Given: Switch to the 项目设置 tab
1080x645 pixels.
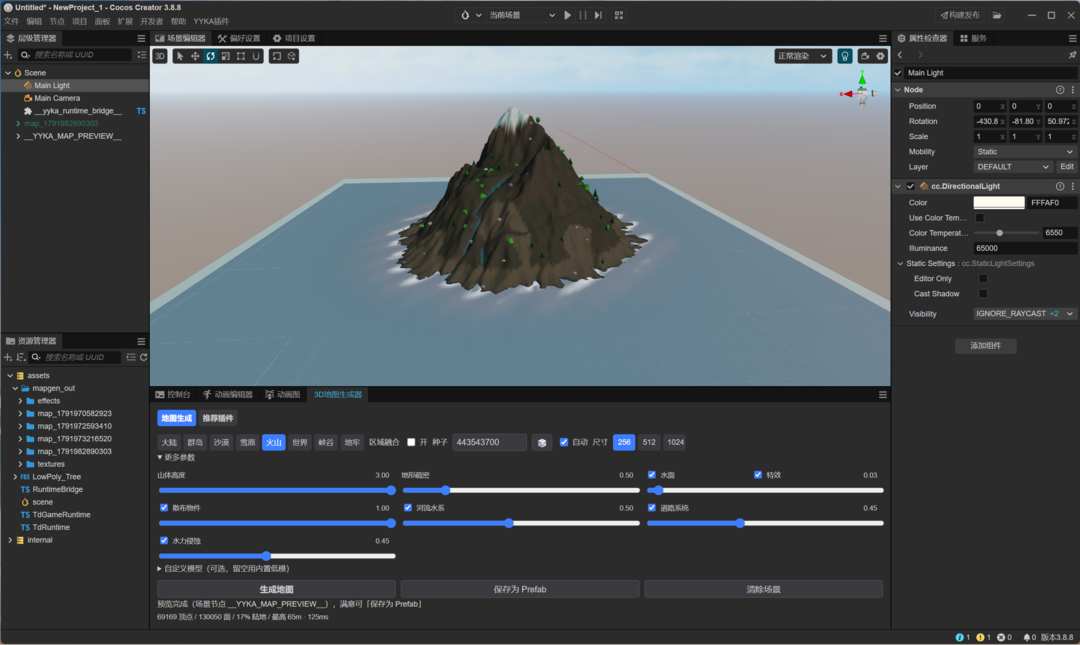Looking at the screenshot, I should (x=293, y=39).
